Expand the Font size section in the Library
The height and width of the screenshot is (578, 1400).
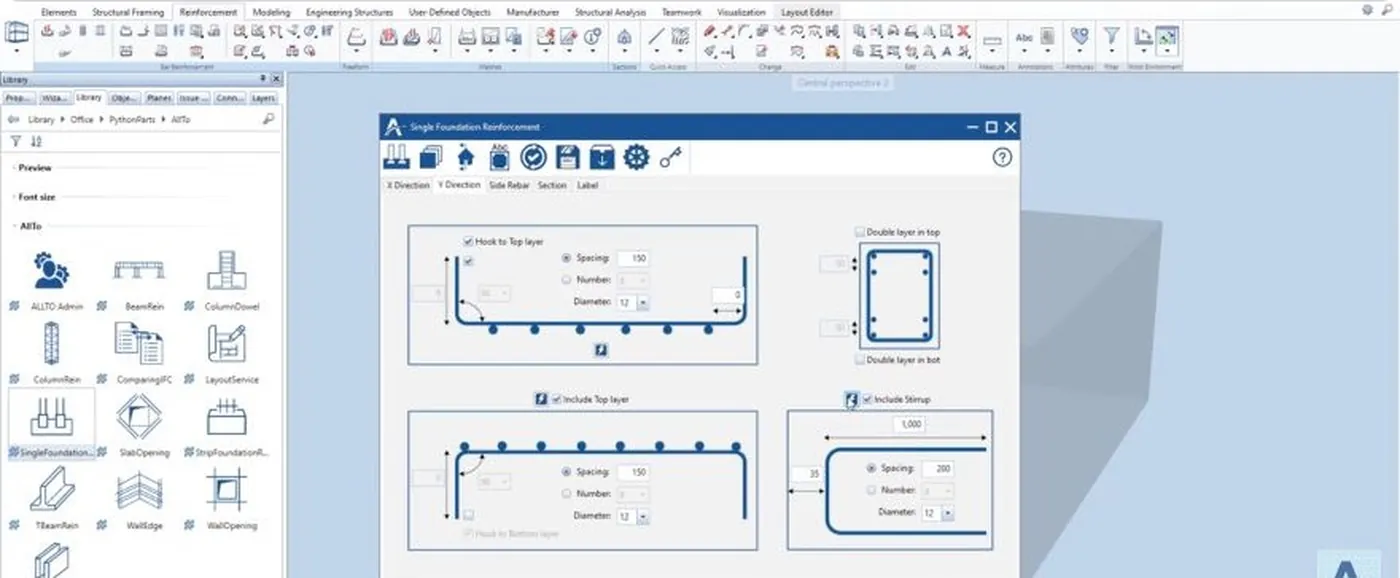(x=37, y=197)
